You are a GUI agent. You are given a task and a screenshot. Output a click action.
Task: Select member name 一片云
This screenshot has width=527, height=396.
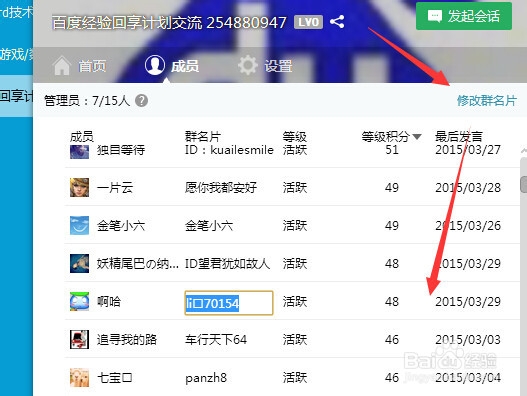(115, 188)
